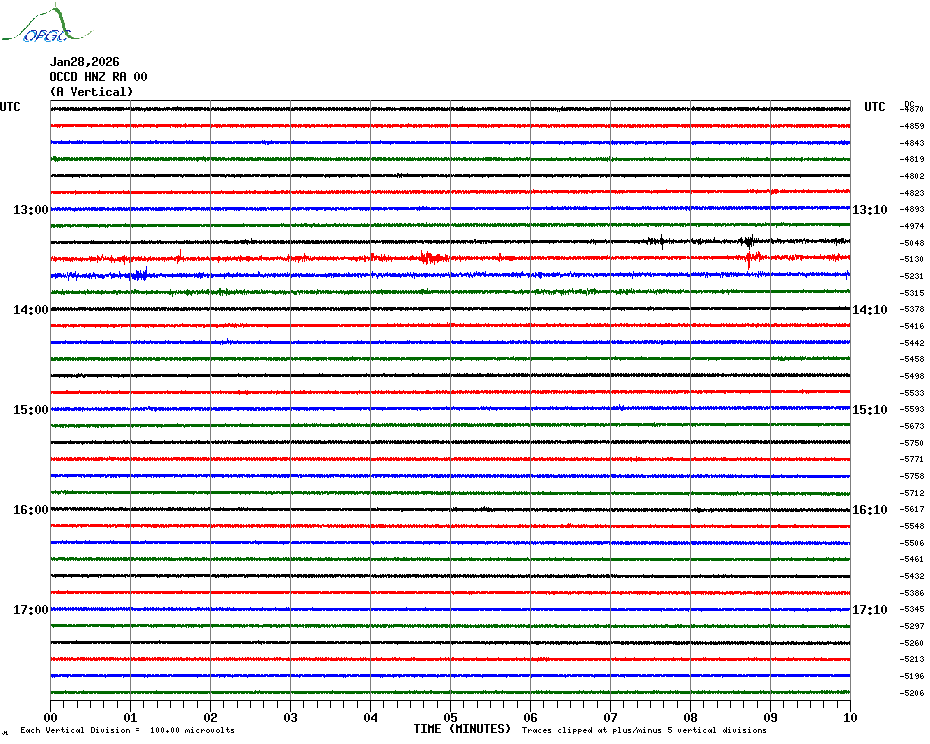
Task: Select the -5206 DC offset value
Action: coord(912,693)
